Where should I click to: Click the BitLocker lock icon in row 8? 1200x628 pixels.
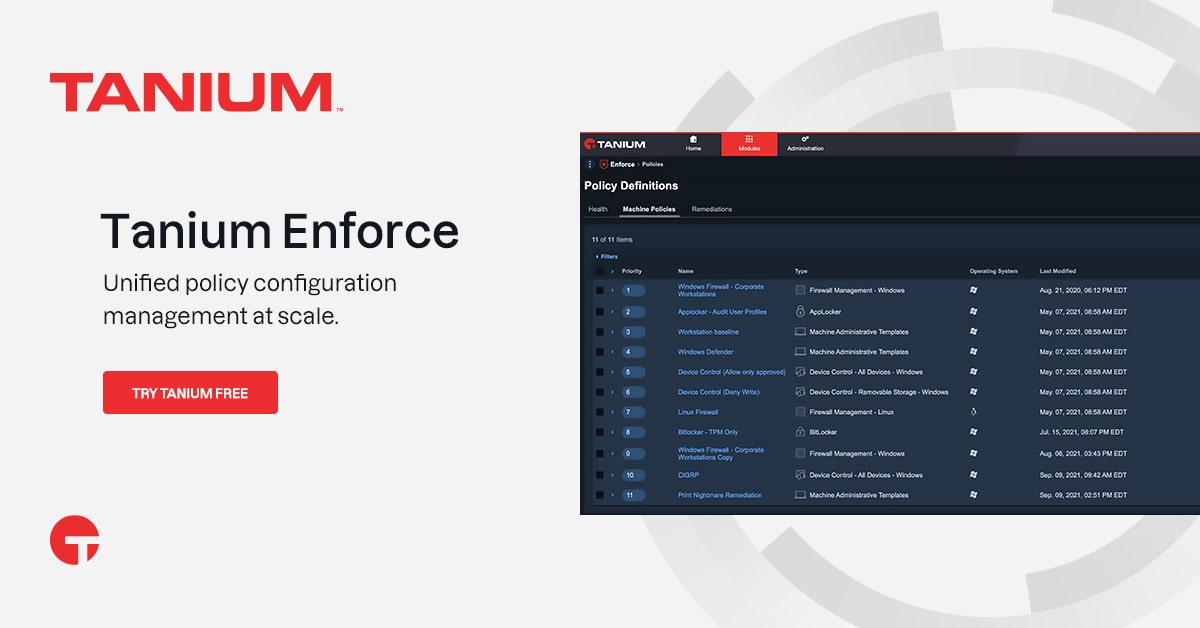tap(800, 432)
